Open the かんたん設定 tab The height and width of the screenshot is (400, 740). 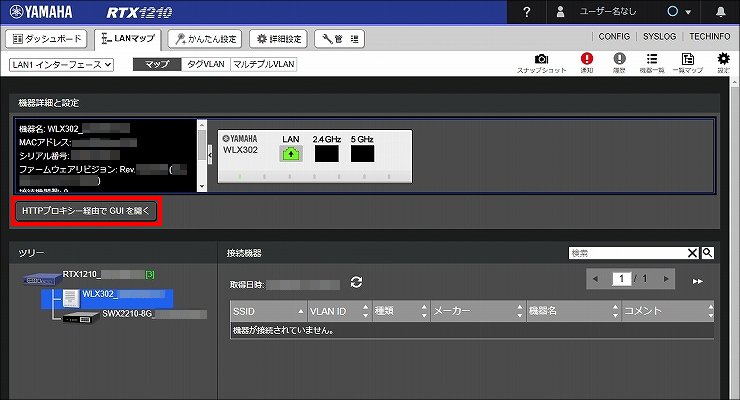205,39
